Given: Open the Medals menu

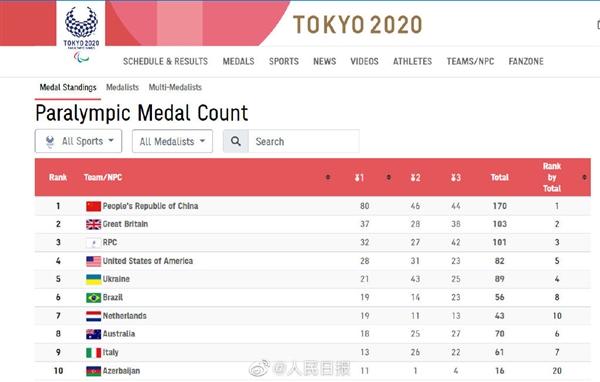Looking at the screenshot, I should (x=238, y=61).
